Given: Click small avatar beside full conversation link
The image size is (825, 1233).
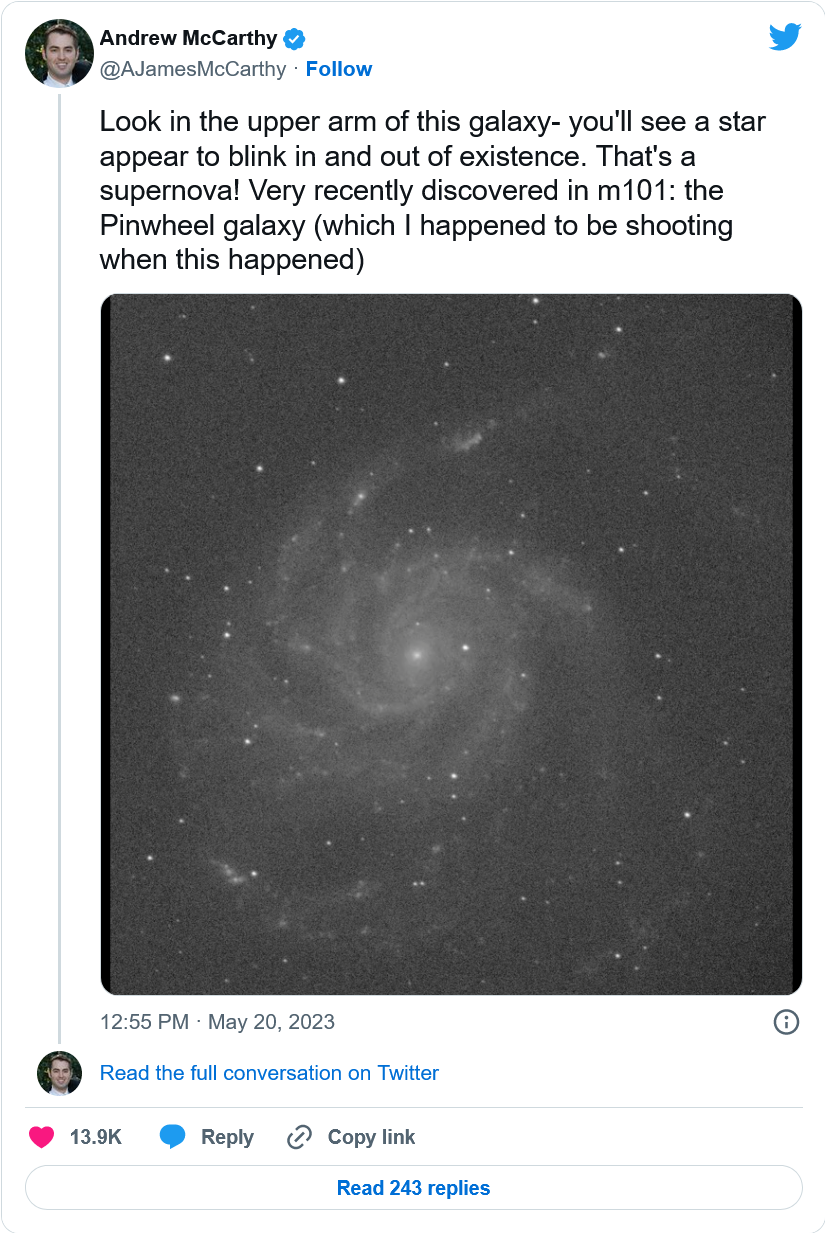Looking at the screenshot, I should click(x=59, y=1073).
